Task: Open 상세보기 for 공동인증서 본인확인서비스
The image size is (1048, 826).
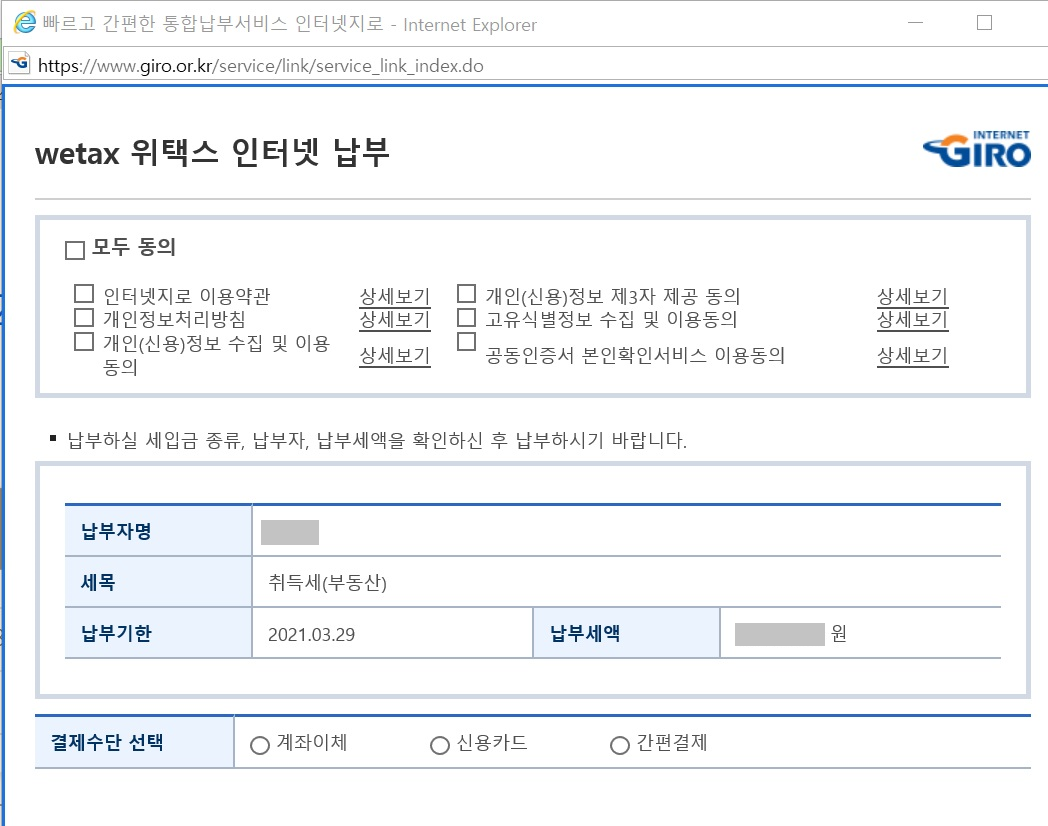Action: coord(912,356)
